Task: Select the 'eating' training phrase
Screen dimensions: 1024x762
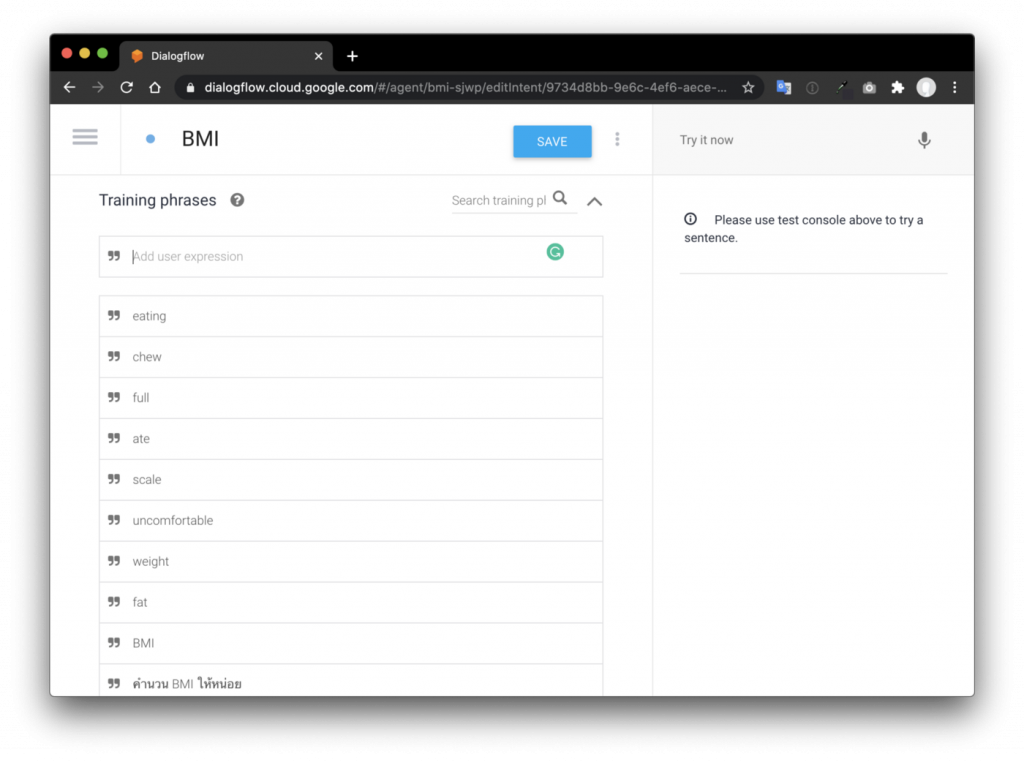Action: [x=351, y=316]
